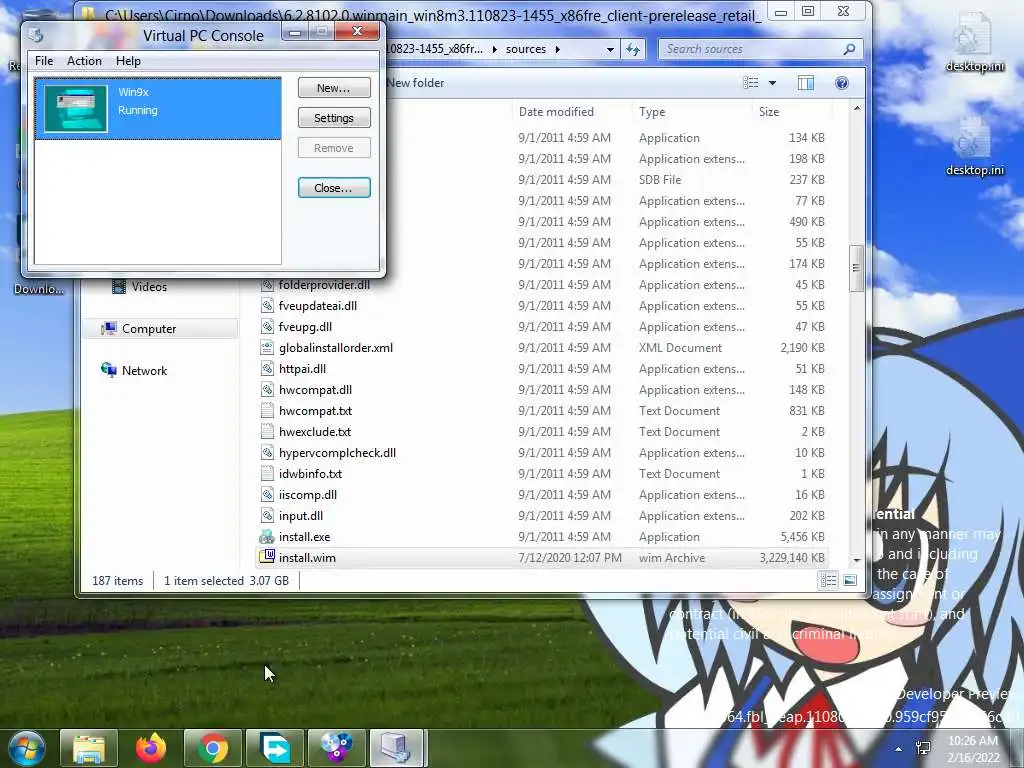Click the hwcompat.dll file icon
This screenshot has height=768, width=1024.
[x=266, y=390]
